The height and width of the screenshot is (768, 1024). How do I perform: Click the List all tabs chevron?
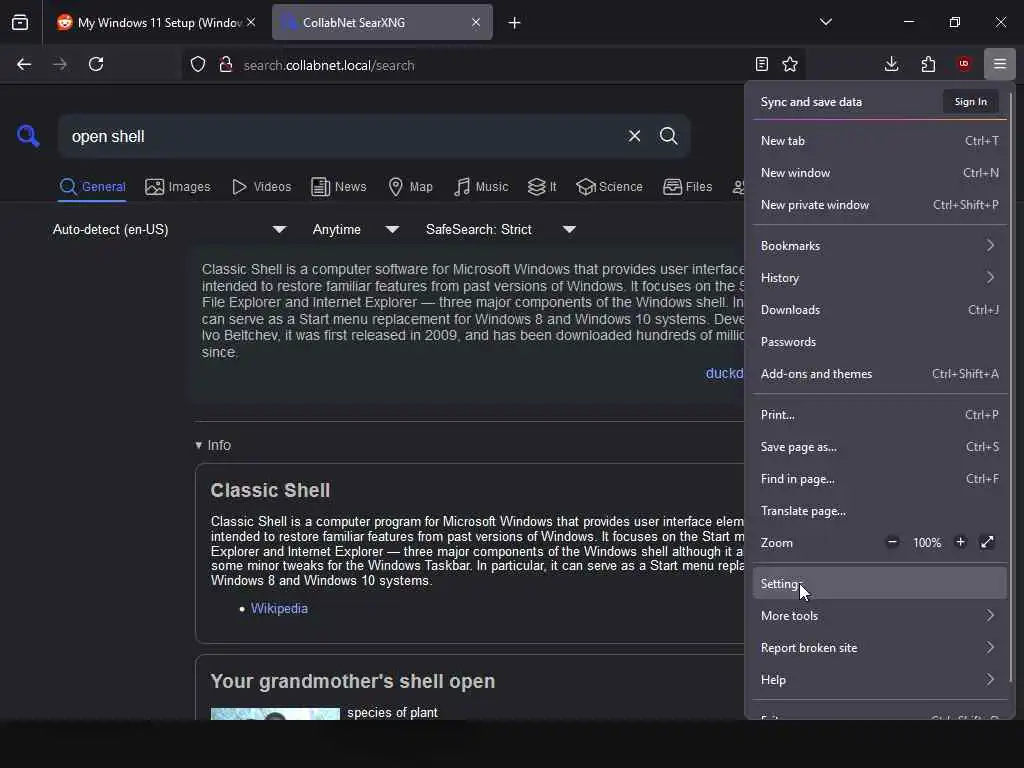tap(826, 22)
